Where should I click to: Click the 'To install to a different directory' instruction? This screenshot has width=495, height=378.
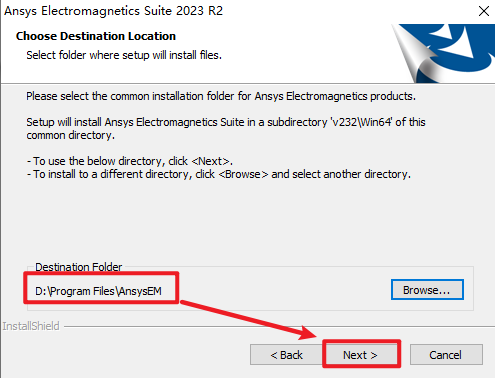click(x=219, y=174)
